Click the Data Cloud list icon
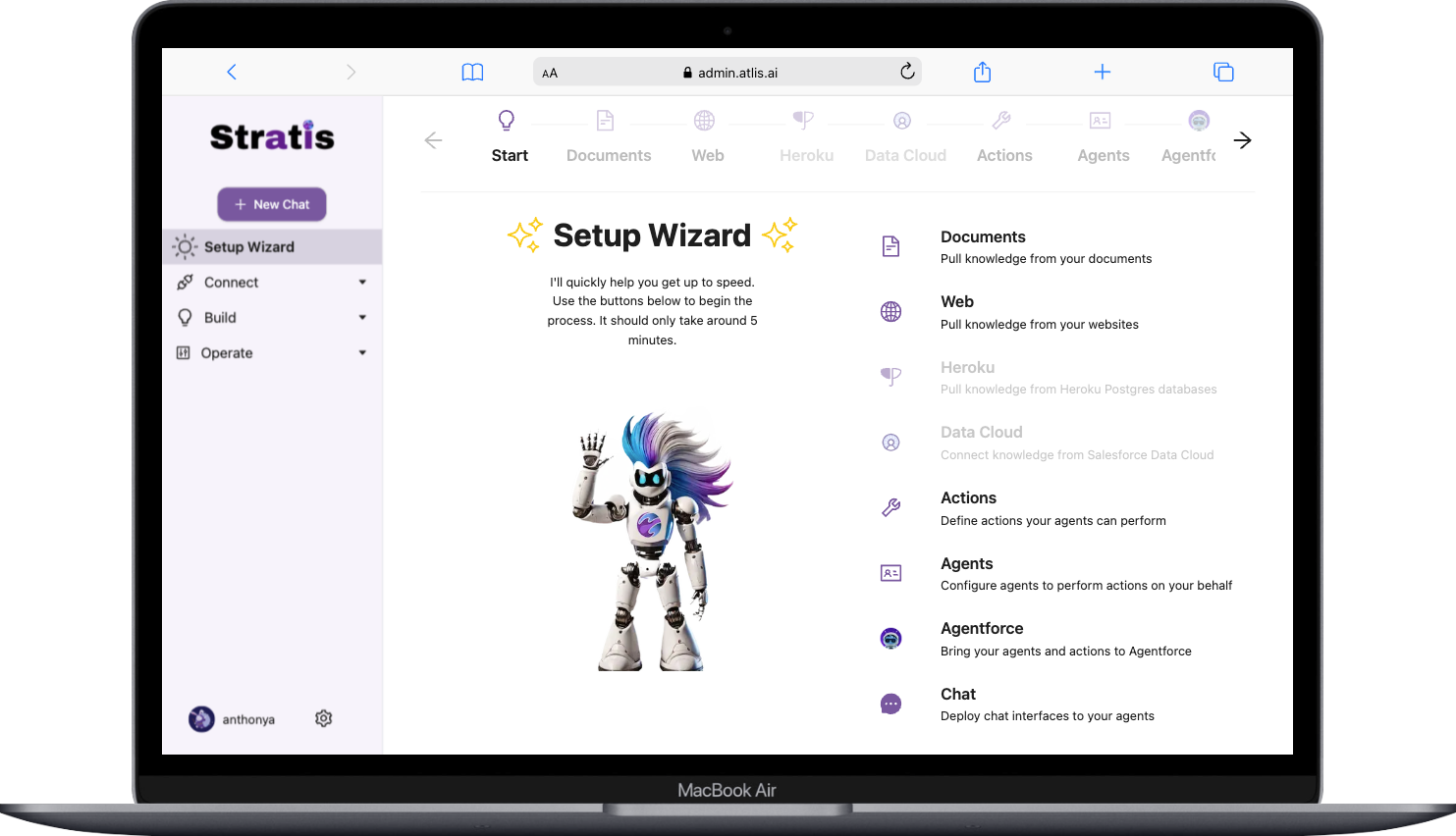 pos(890,443)
